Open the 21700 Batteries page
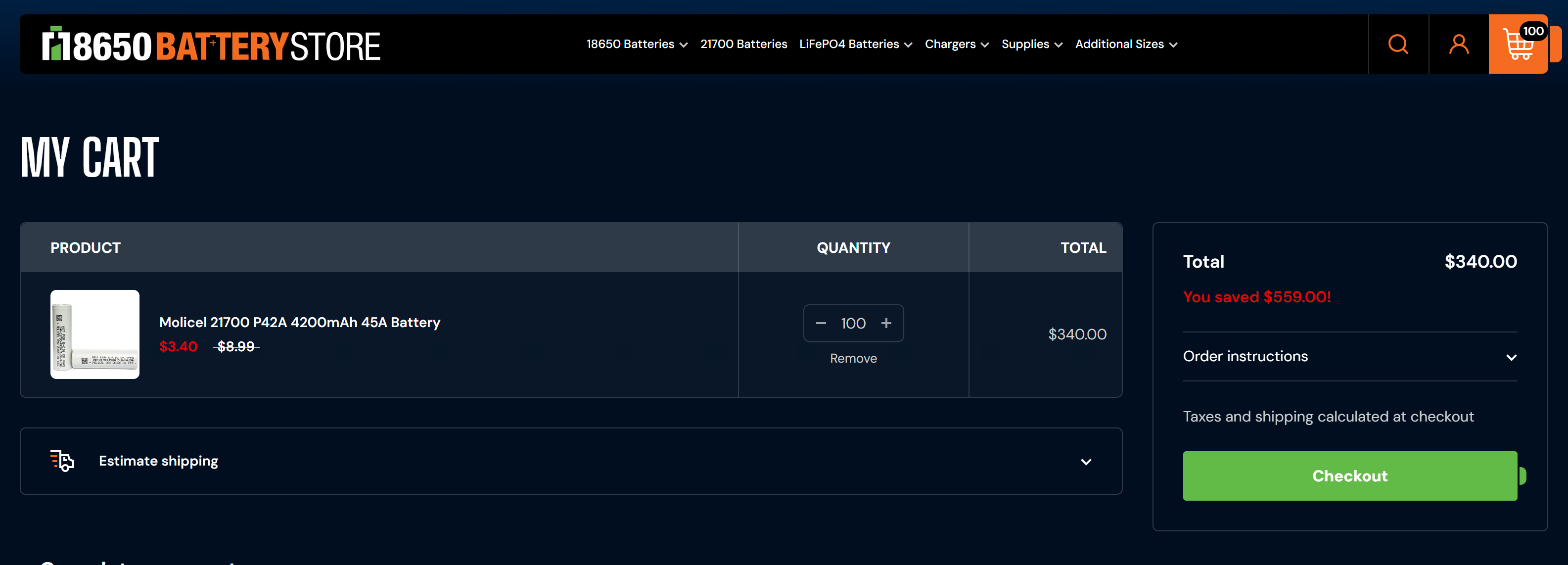Image resolution: width=1568 pixels, height=565 pixels. (x=743, y=44)
